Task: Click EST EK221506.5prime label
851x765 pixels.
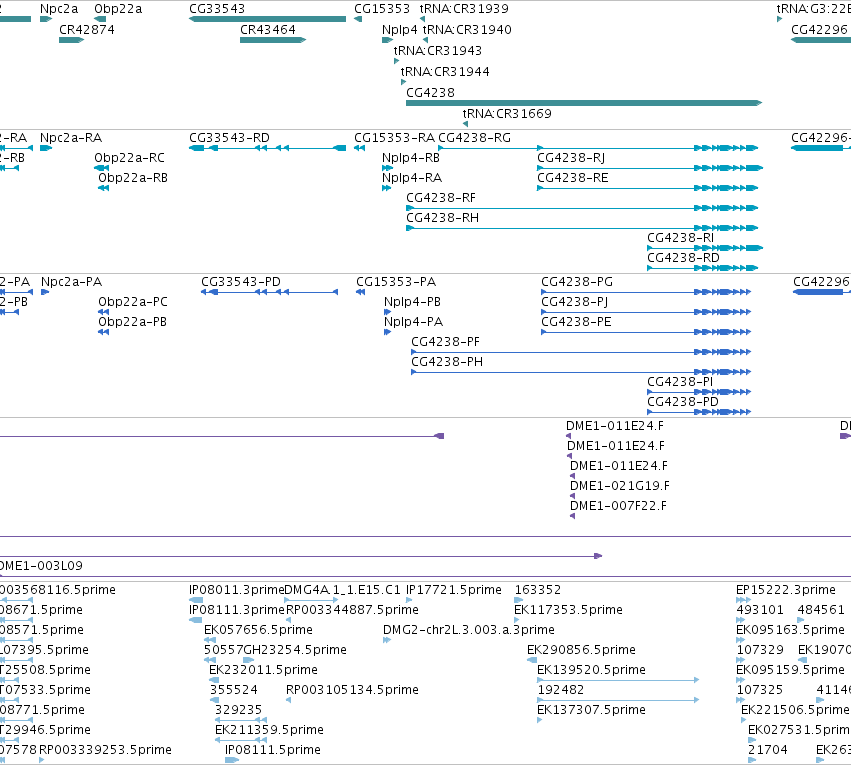Action: (x=795, y=710)
